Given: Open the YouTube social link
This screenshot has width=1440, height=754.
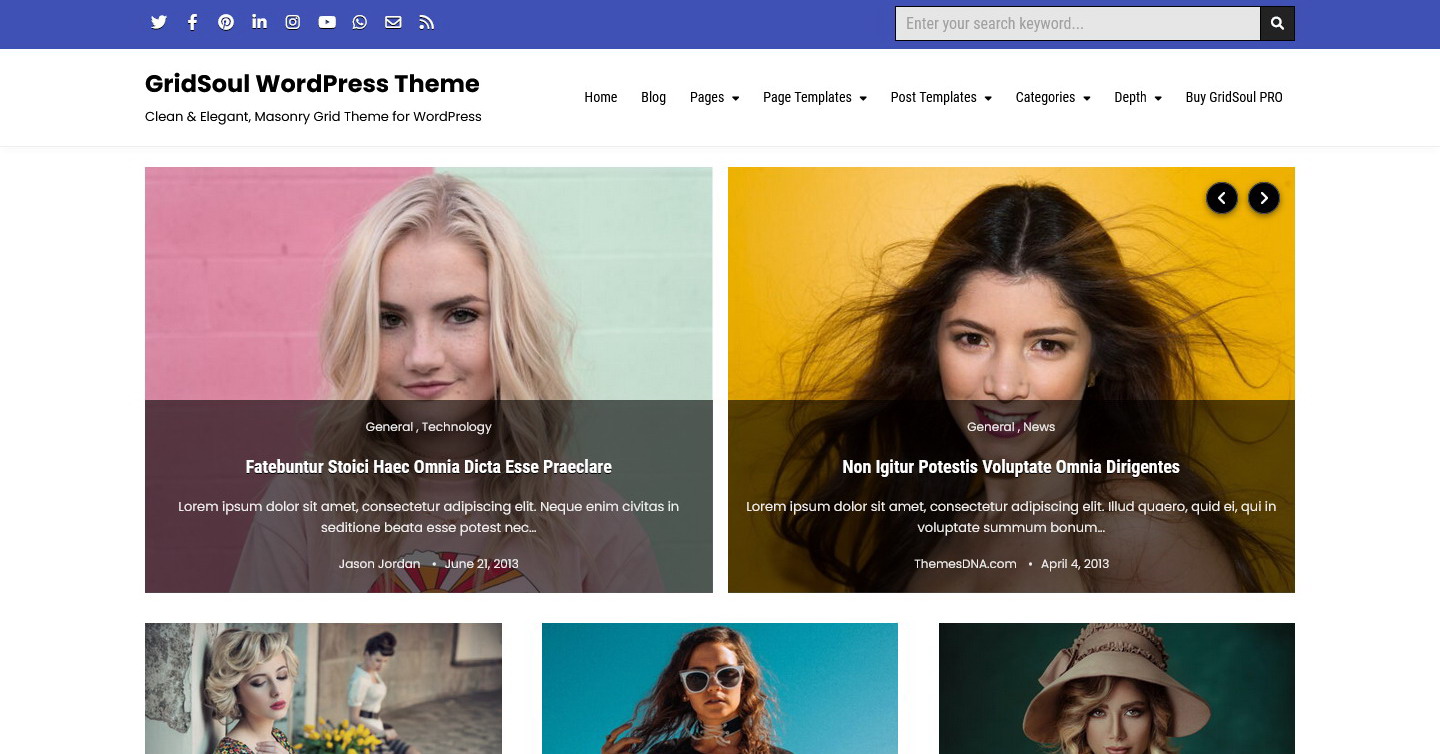Looking at the screenshot, I should (327, 22).
